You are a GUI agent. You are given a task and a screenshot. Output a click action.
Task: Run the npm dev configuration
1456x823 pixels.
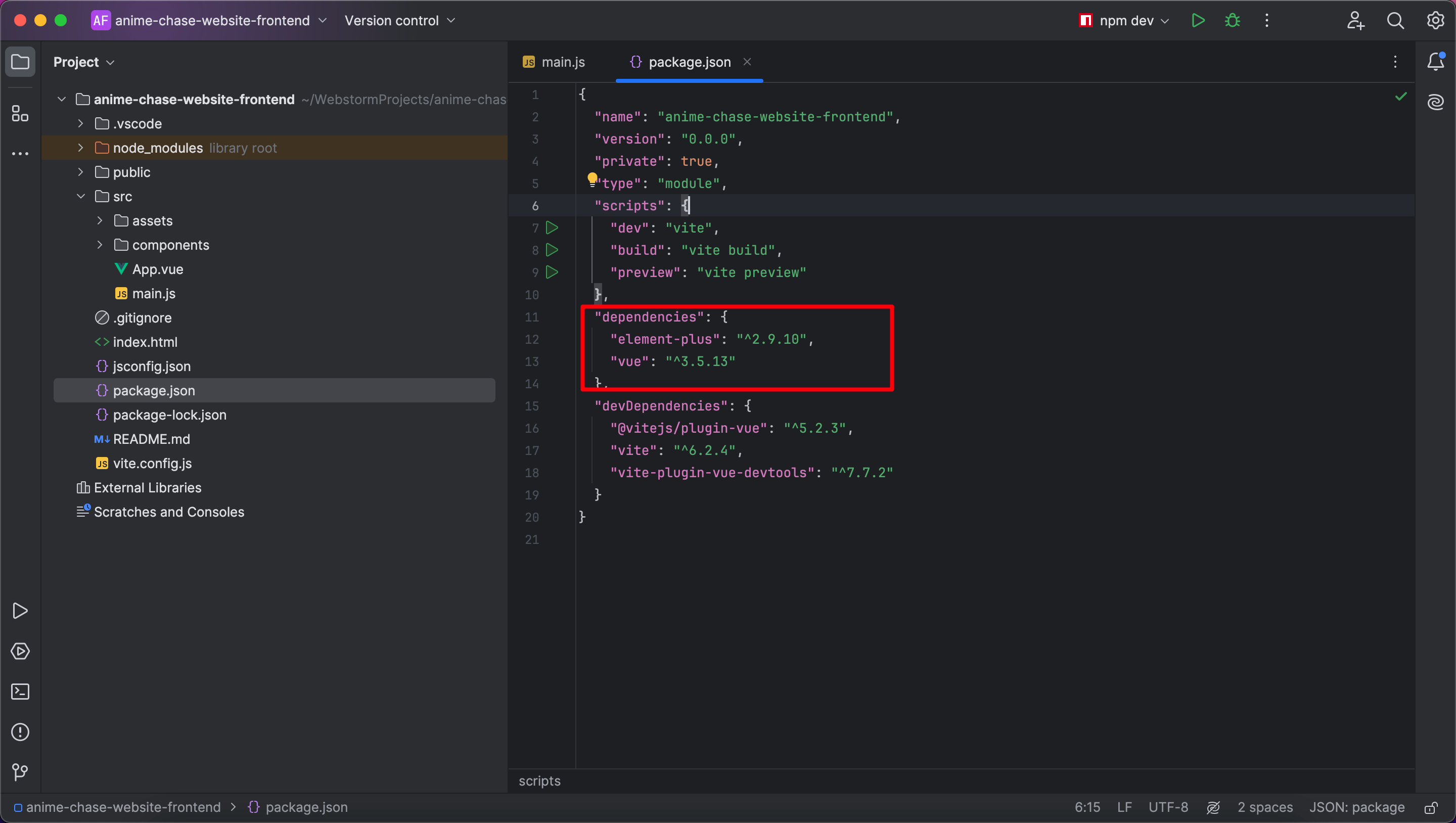pyautogui.click(x=1198, y=20)
